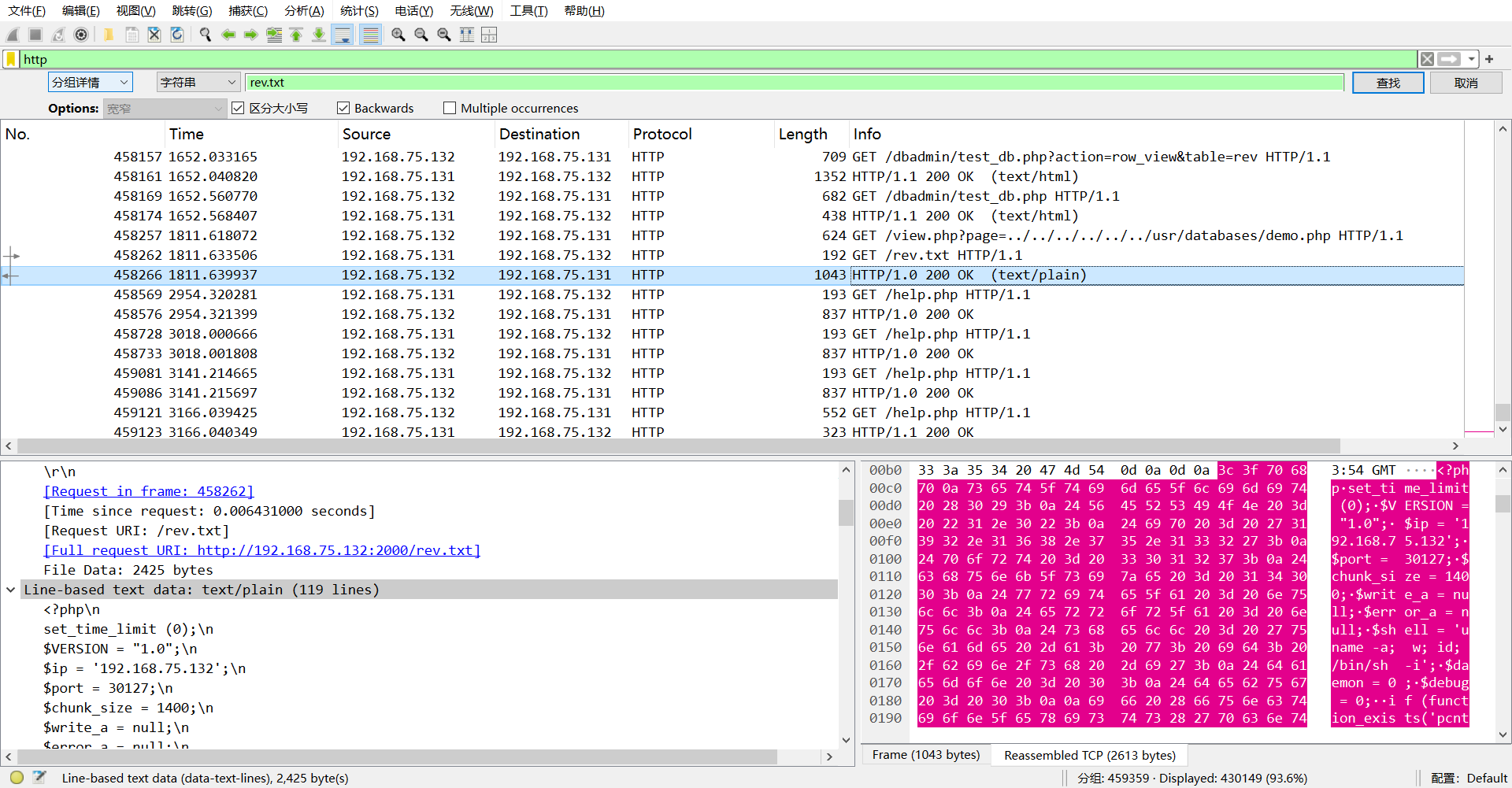The image size is (1512, 788).
Task: Collapse Line-based text data tree node
Action: click(x=11, y=590)
